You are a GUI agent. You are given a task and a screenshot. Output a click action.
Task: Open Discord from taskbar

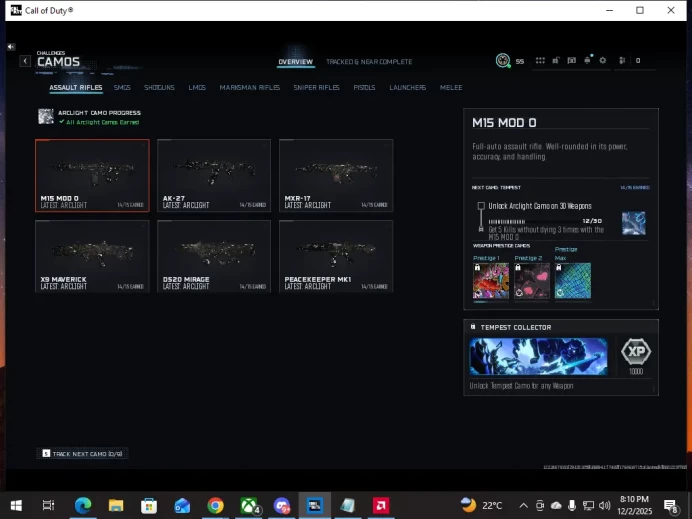282,505
